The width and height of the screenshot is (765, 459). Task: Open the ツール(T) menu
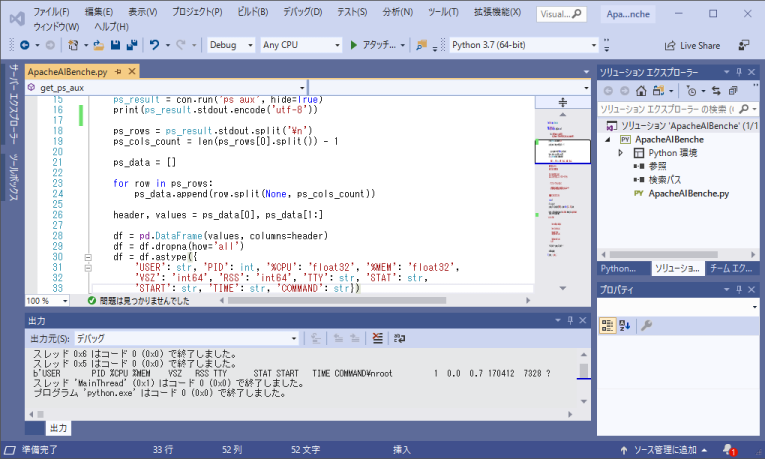(x=443, y=12)
